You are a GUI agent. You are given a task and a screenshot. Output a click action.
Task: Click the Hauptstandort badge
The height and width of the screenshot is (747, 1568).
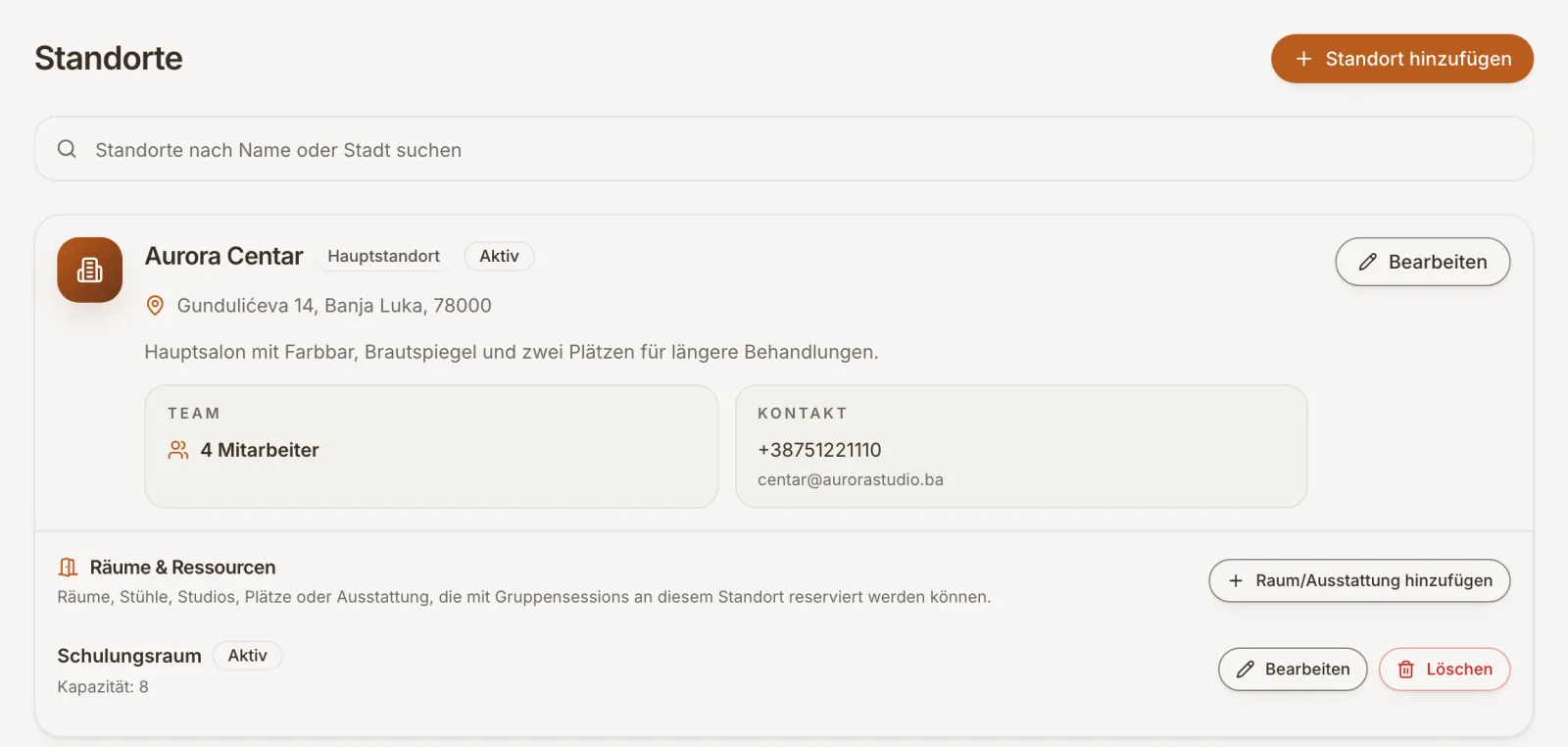(x=383, y=256)
